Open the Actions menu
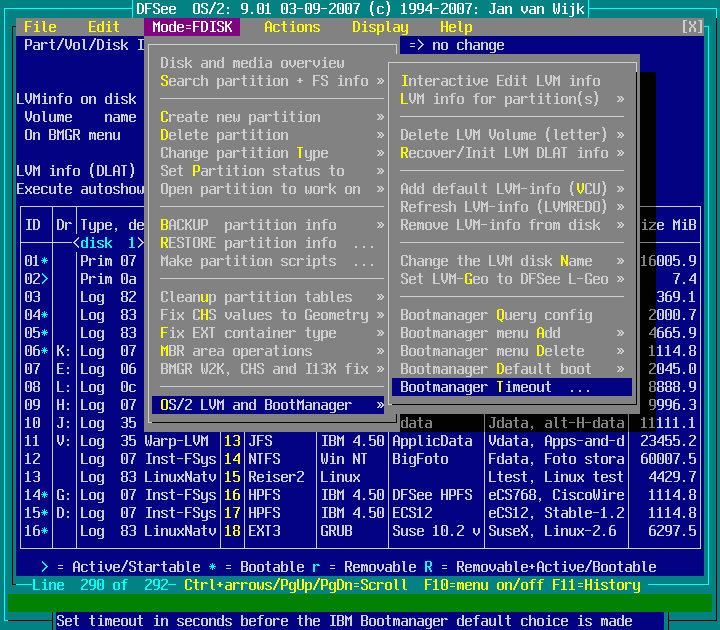720x630 pixels. (x=292, y=27)
